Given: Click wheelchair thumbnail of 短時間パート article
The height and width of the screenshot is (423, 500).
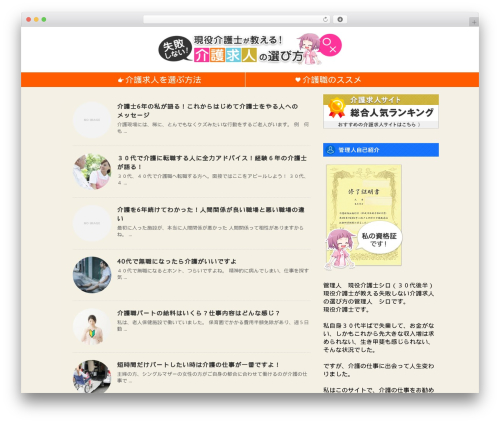Looking at the screenshot, I should (x=92, y=377).
